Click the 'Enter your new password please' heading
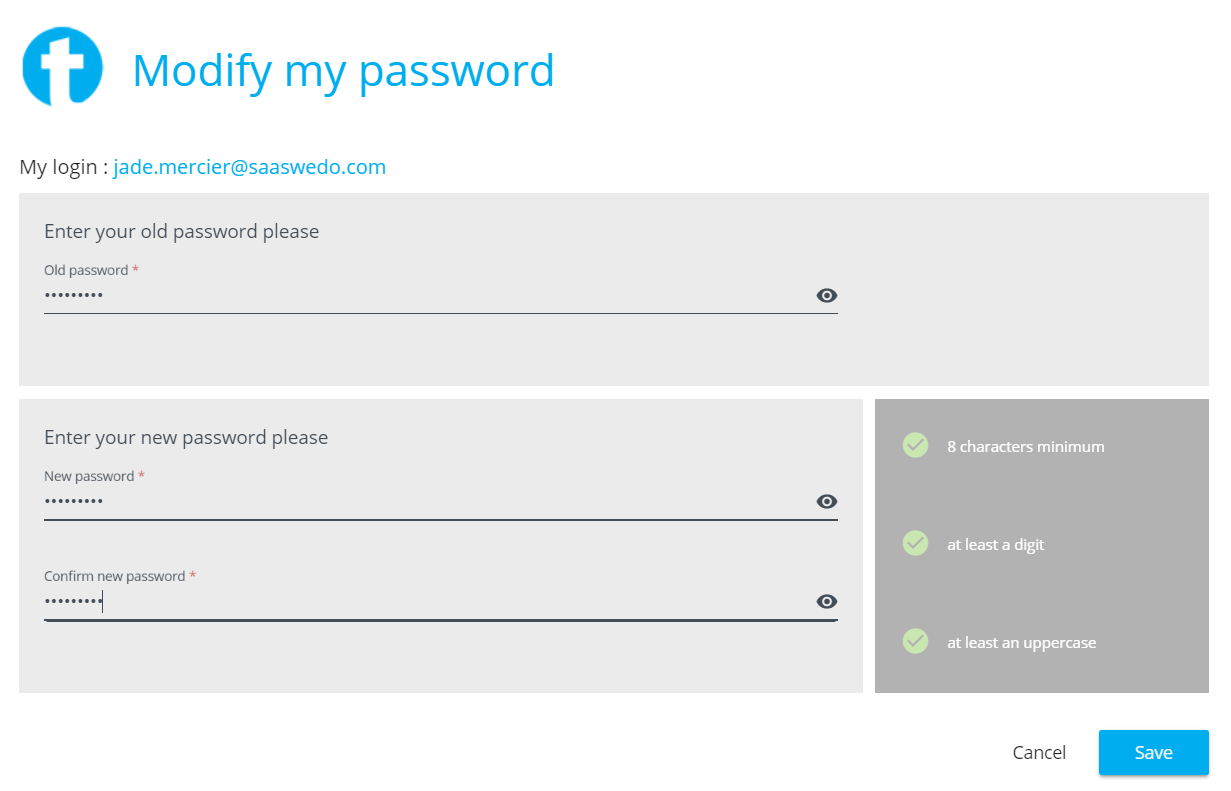This screenshot has width=1231, height=791. pyautogui.click(x=186, y=437)
